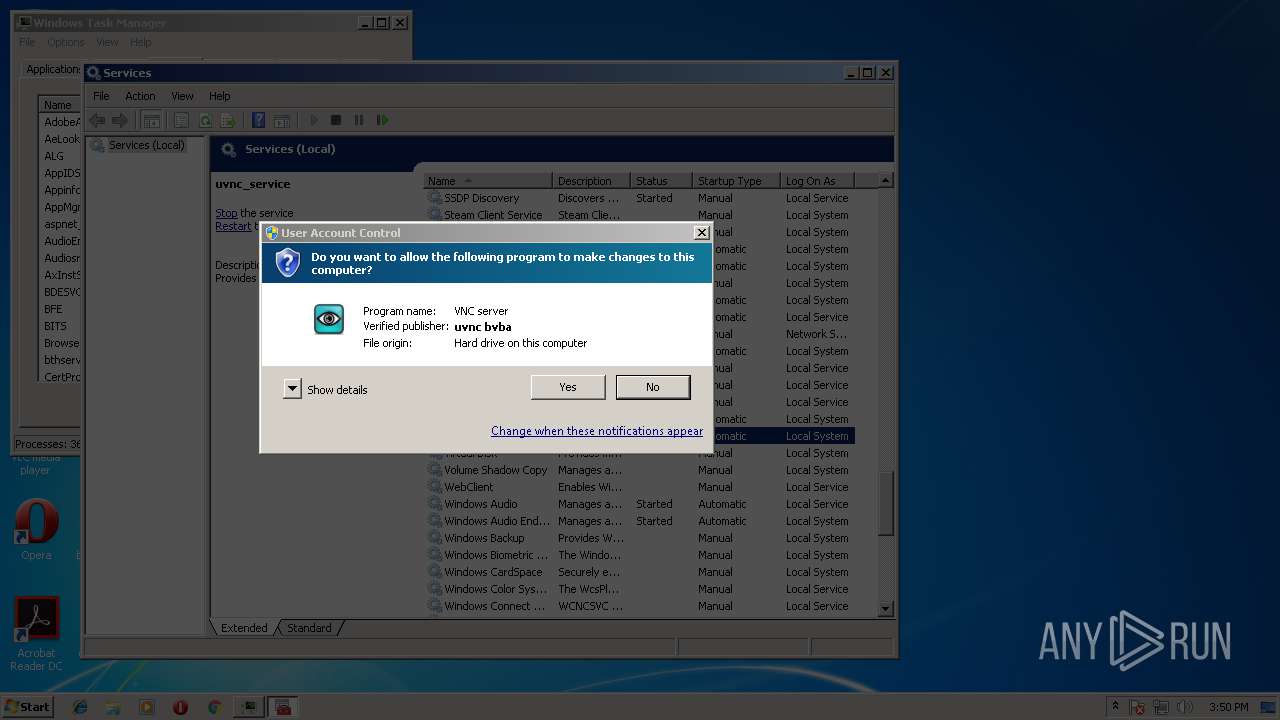Select Windows CardSpace service row
This screenshot has width=1280, height=720.
639,572
